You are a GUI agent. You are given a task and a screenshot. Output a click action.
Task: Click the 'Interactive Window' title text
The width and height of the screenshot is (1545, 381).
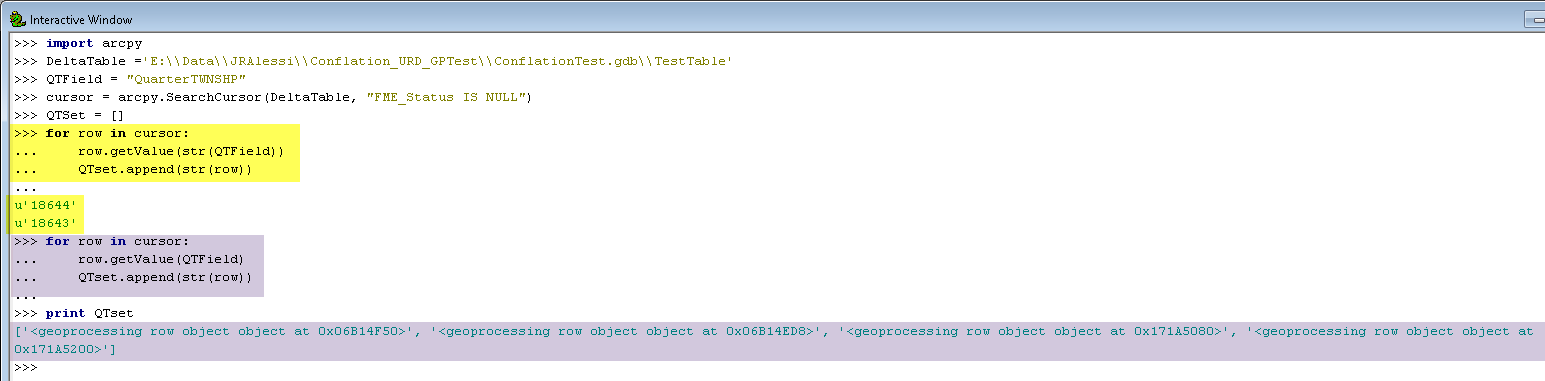[81, 20]
